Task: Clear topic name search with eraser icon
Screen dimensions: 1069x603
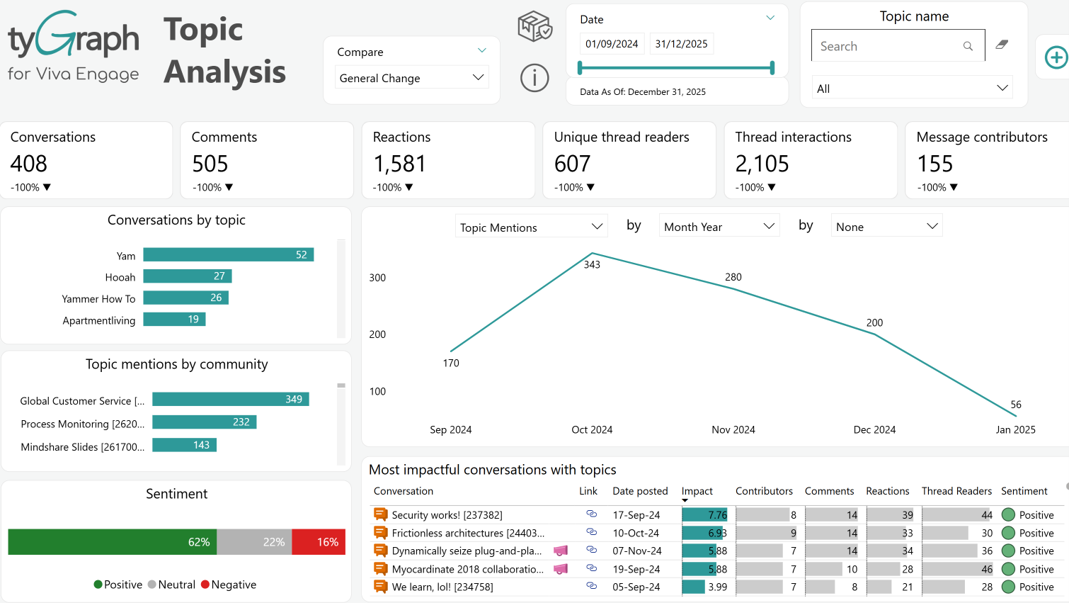Action: coord(1002,44)
